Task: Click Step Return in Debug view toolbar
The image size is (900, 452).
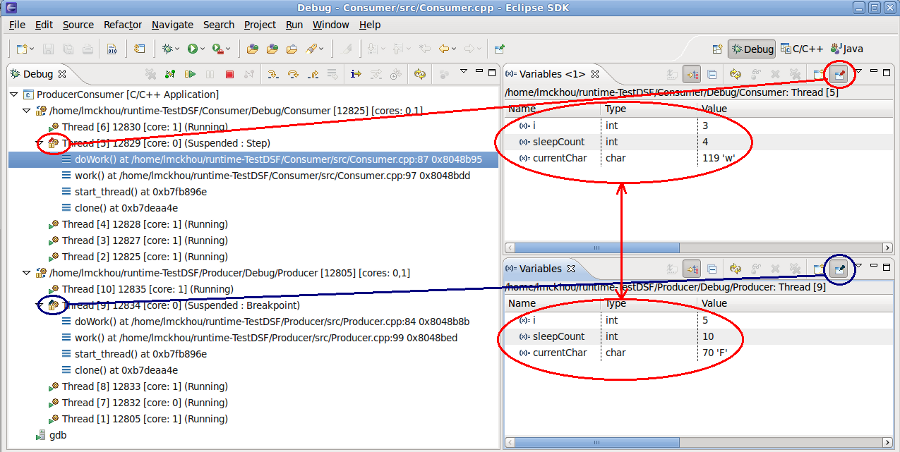Action: (313, 74)
